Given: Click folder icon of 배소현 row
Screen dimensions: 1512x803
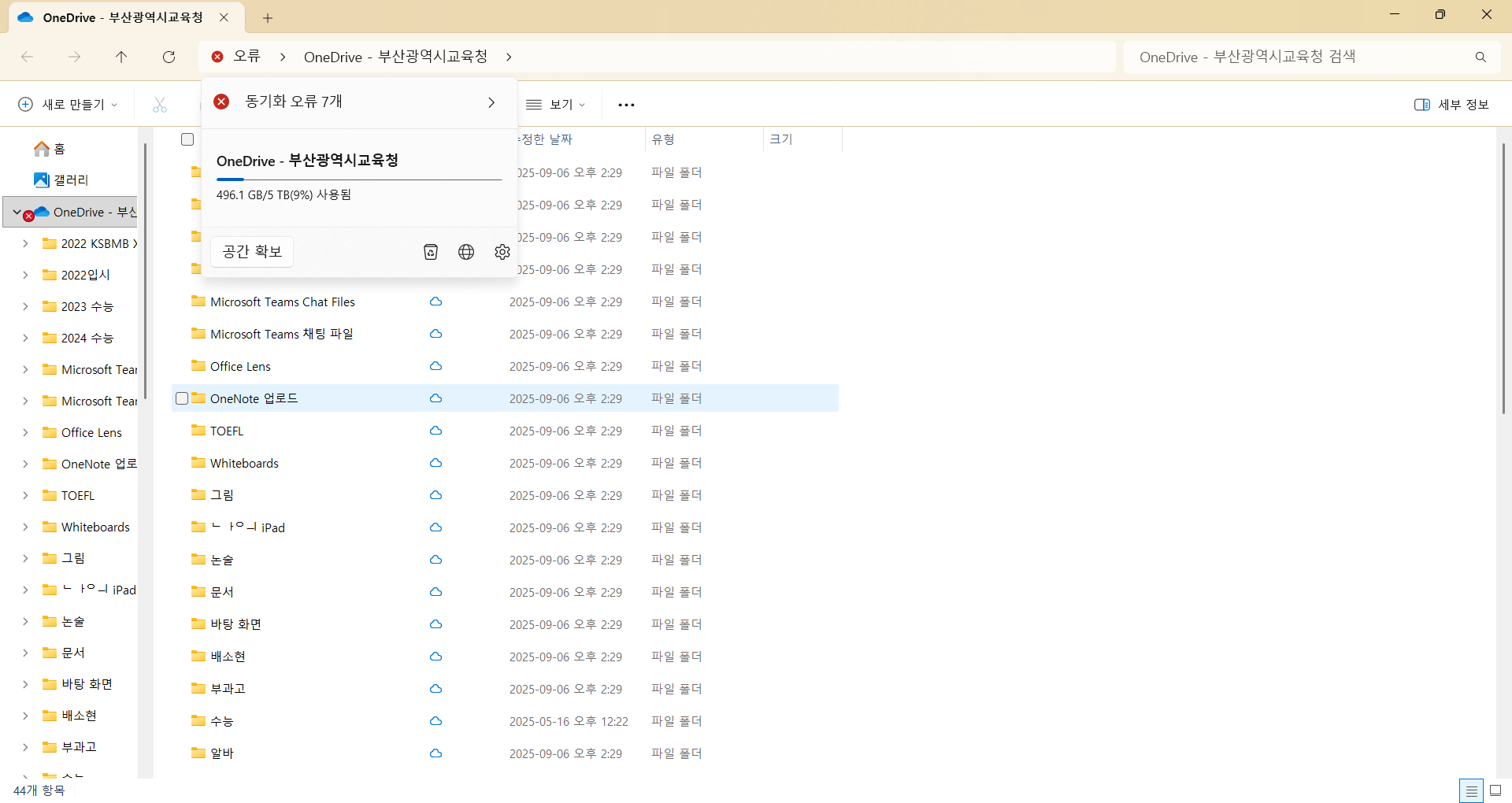Looking at the screenshot, I should point(198,656).
